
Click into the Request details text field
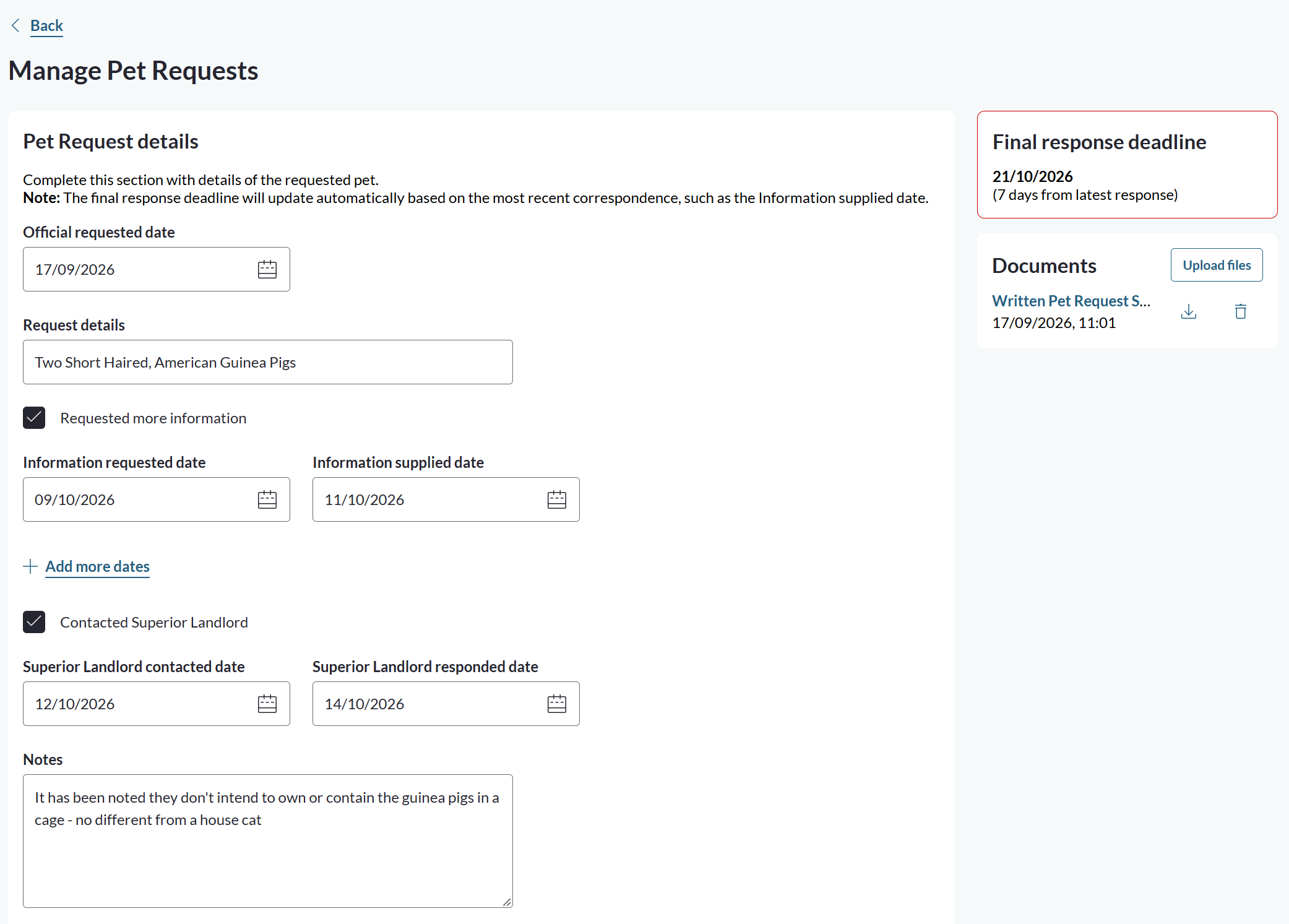268,362
